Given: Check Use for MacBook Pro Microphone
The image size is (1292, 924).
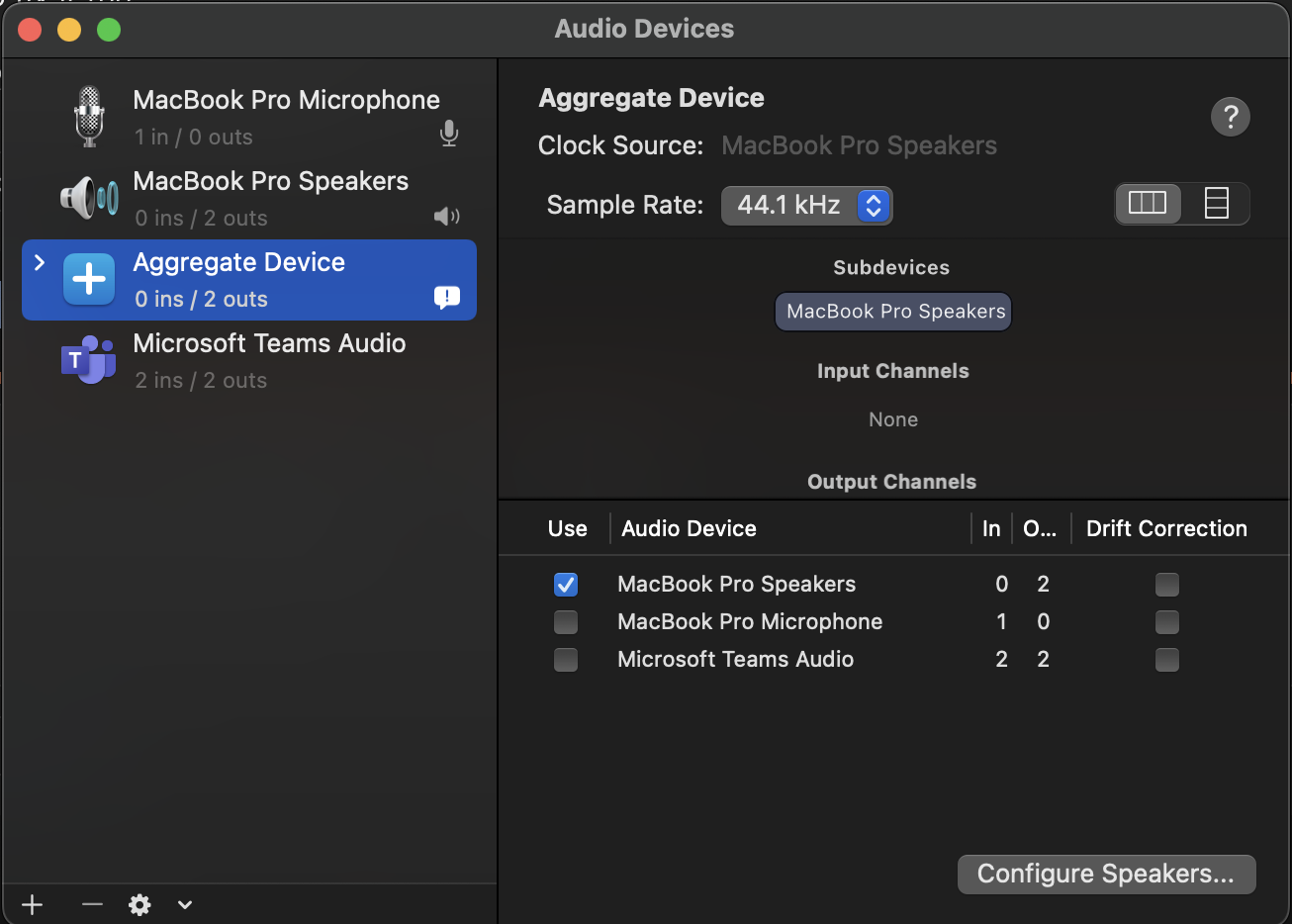Looking at the screenshot, I should click(566, 622).
